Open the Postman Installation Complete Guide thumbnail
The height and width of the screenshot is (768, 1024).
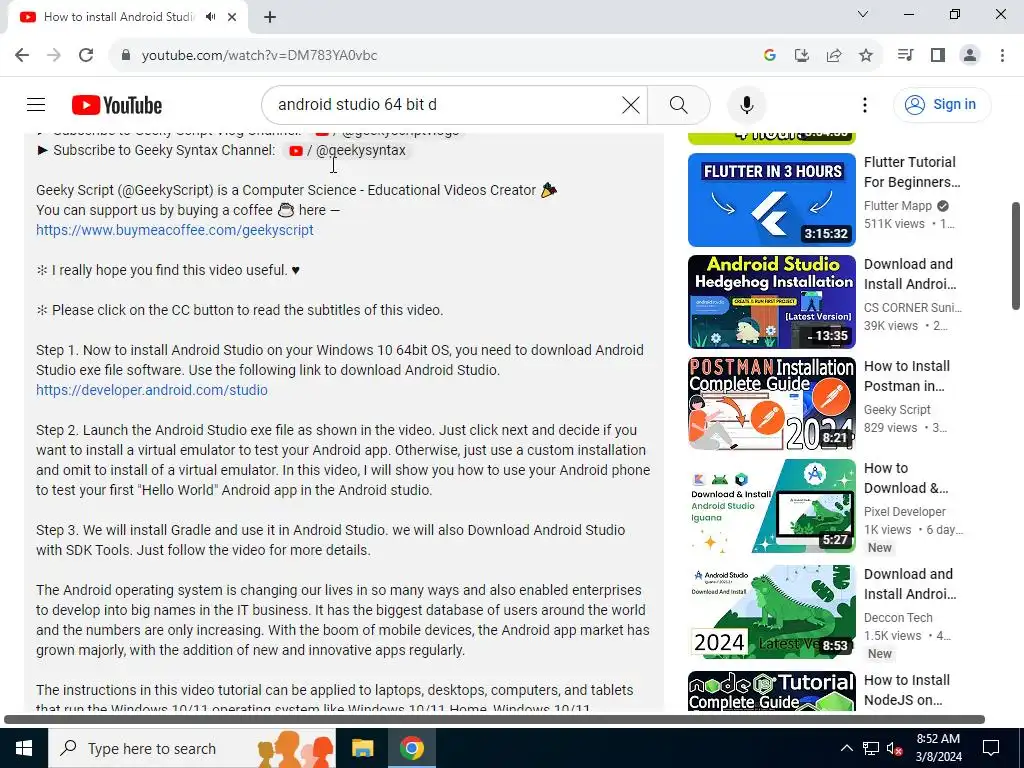[771, 404]
